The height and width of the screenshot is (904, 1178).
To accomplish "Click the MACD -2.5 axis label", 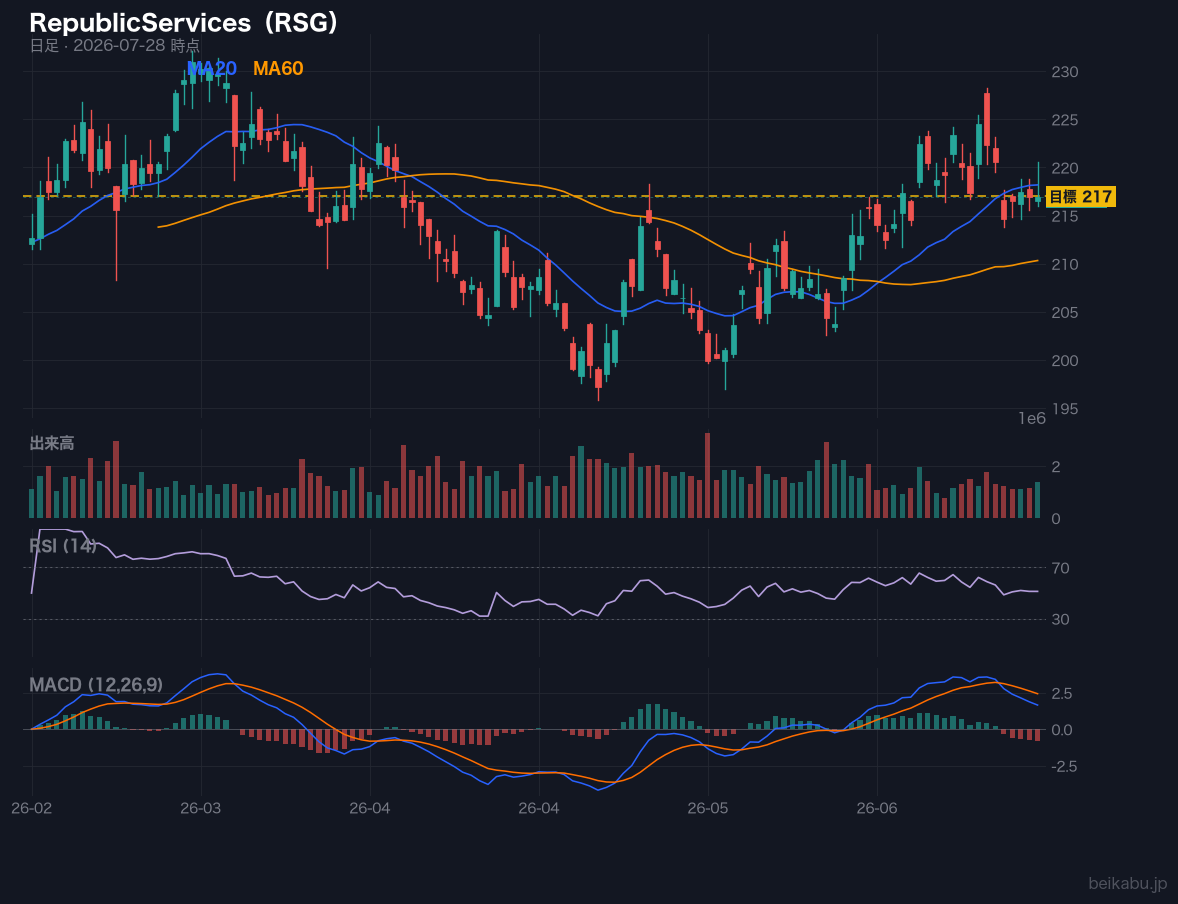I will [1065, 766].
